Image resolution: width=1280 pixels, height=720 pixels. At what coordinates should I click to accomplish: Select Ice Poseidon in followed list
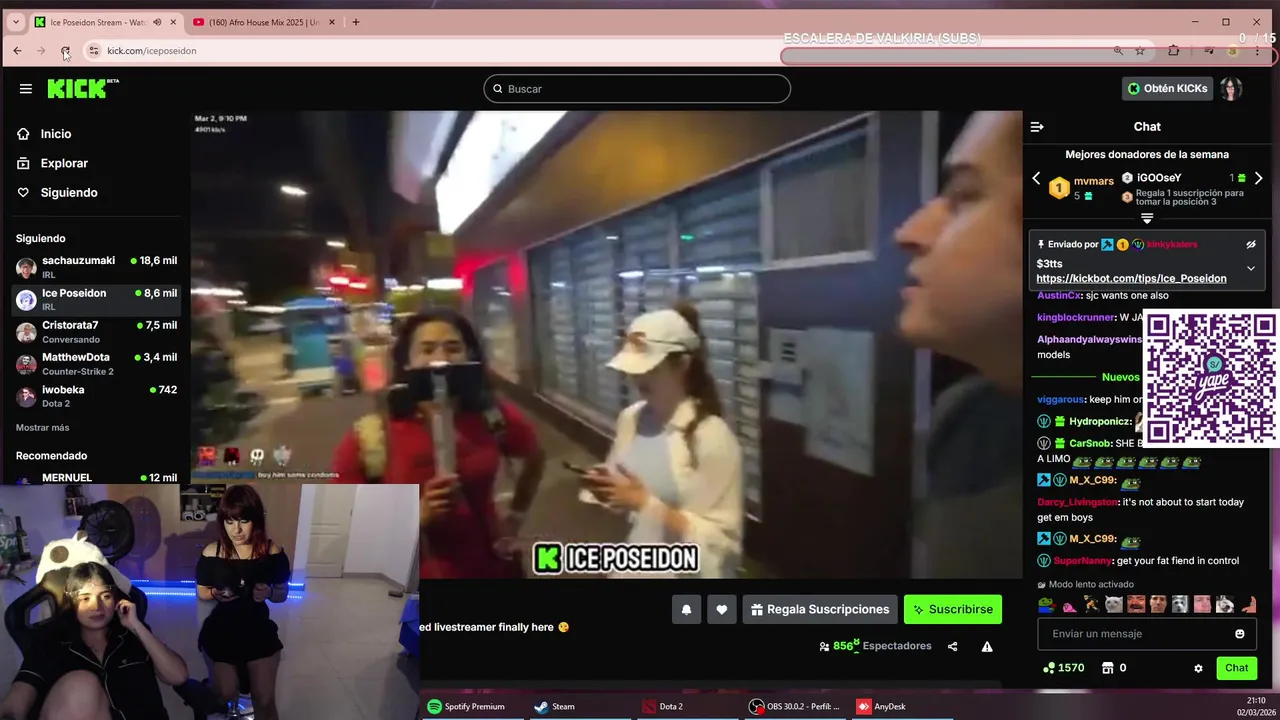(96, 299)
